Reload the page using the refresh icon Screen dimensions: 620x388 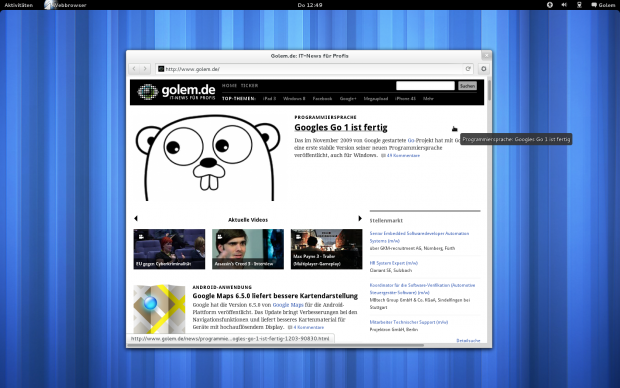(x=468, y=69)
